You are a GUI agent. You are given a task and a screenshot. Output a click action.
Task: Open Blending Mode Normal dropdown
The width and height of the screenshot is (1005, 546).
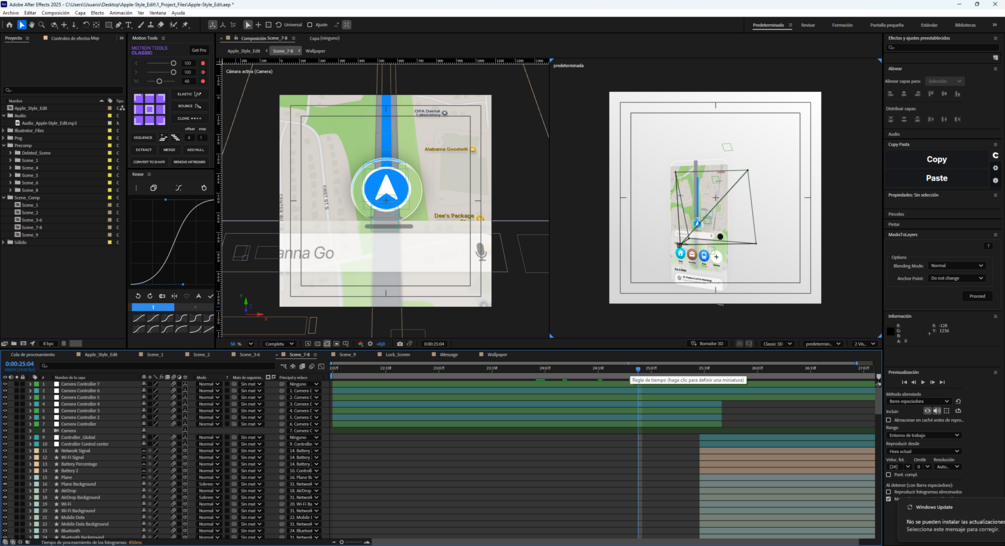956,265
